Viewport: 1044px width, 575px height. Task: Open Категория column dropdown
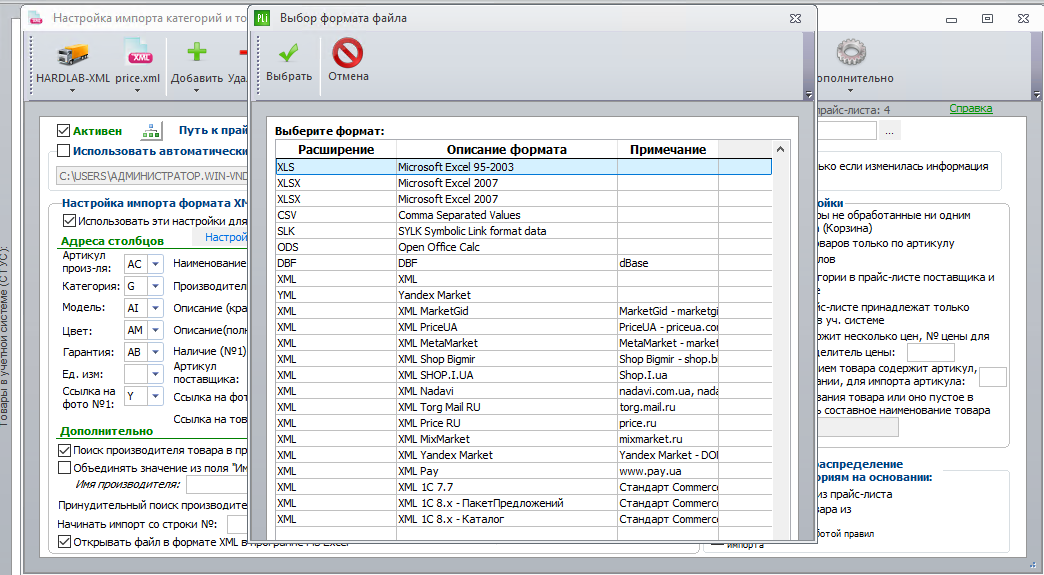click(x=155, y=286)
